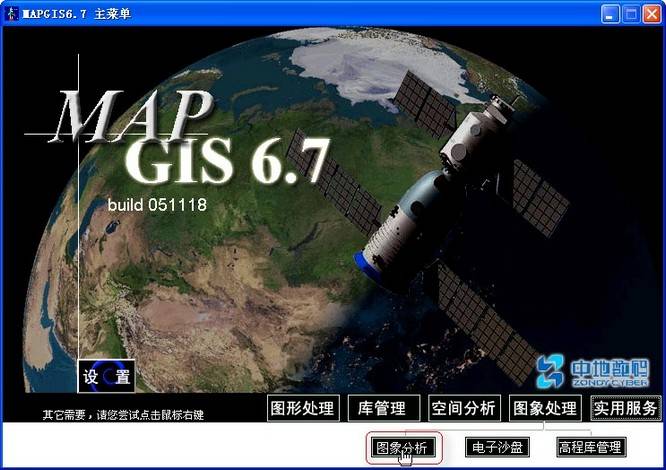The width and height of the screenshot is (666, 470).
Task: Select the 图形处理 menu button
Action: (303, 408)
